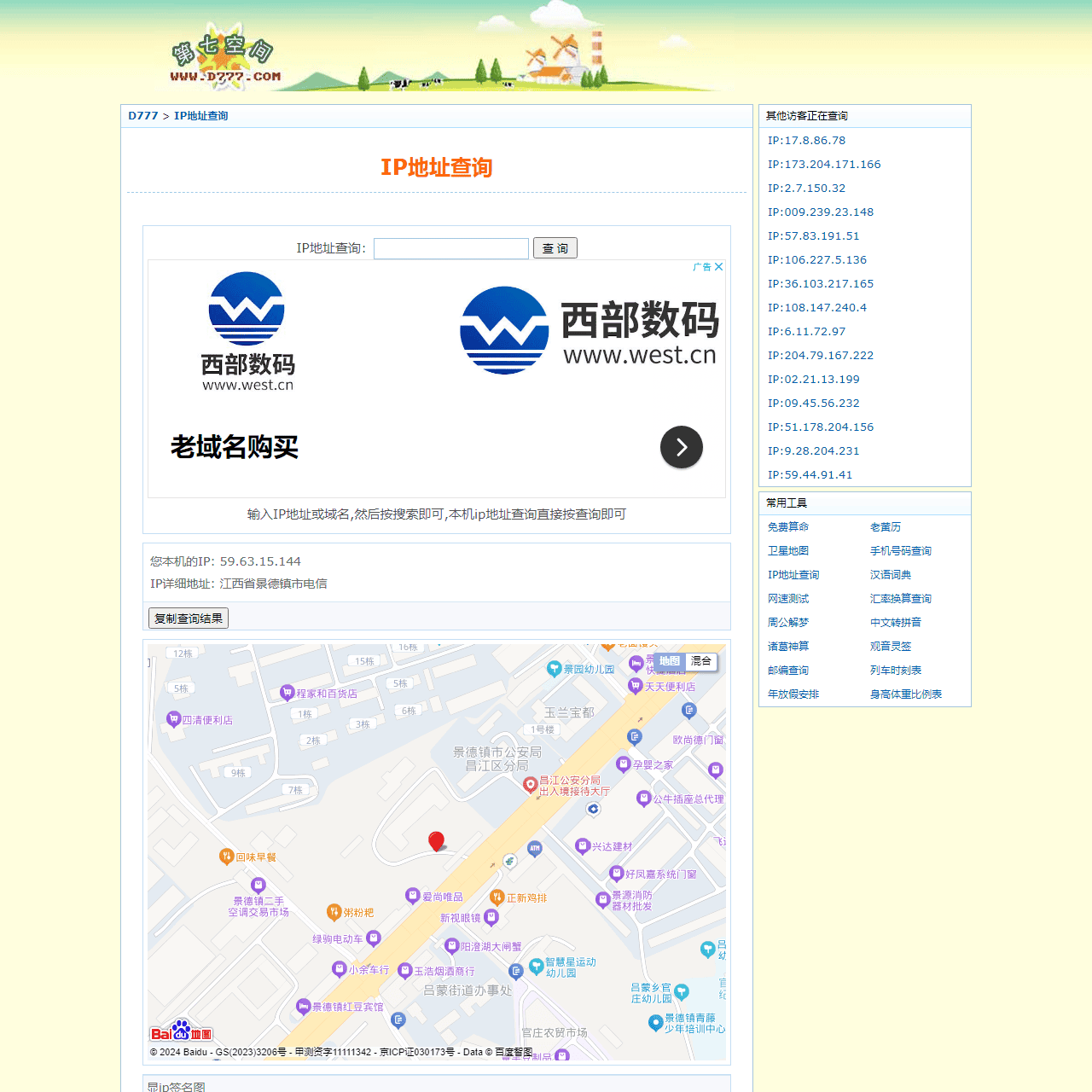Open the 年放假安排 tool

tap(793, 694)
